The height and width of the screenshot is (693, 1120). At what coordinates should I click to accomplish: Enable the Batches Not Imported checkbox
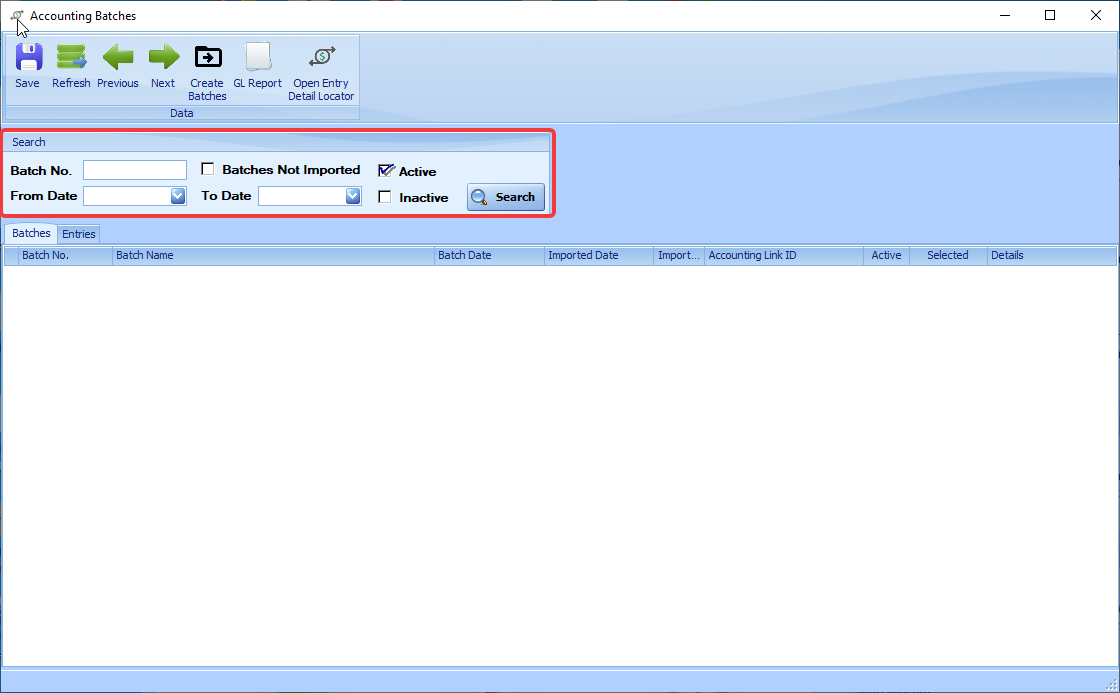(x=208, y=169)
